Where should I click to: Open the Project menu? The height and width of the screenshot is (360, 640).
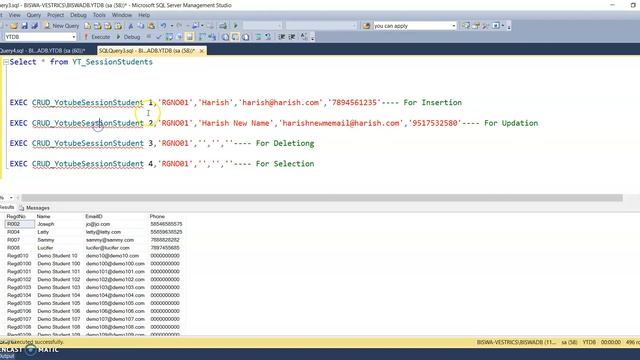pos(56,15)
